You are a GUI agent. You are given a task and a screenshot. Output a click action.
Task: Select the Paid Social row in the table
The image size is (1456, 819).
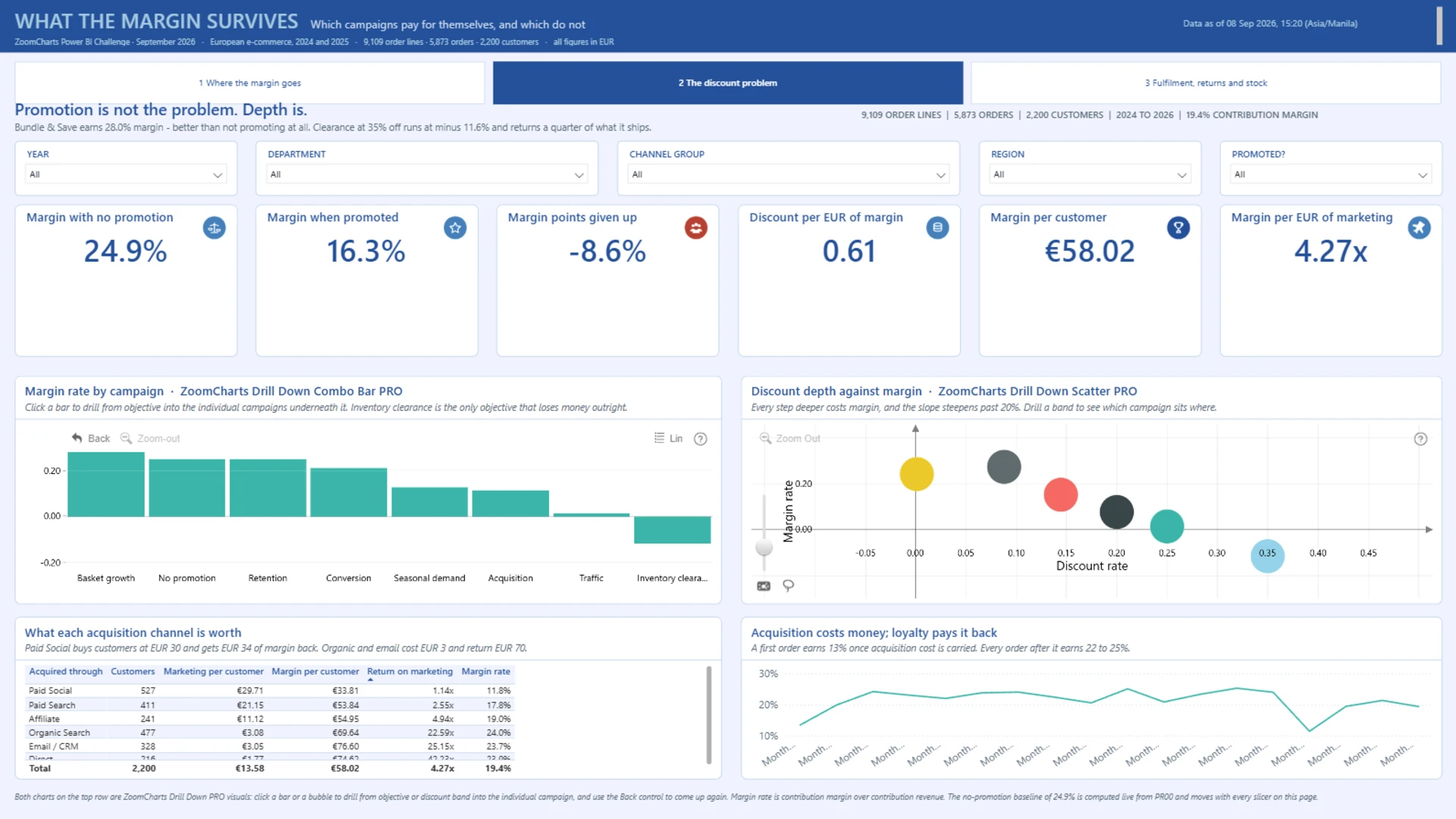269,691
